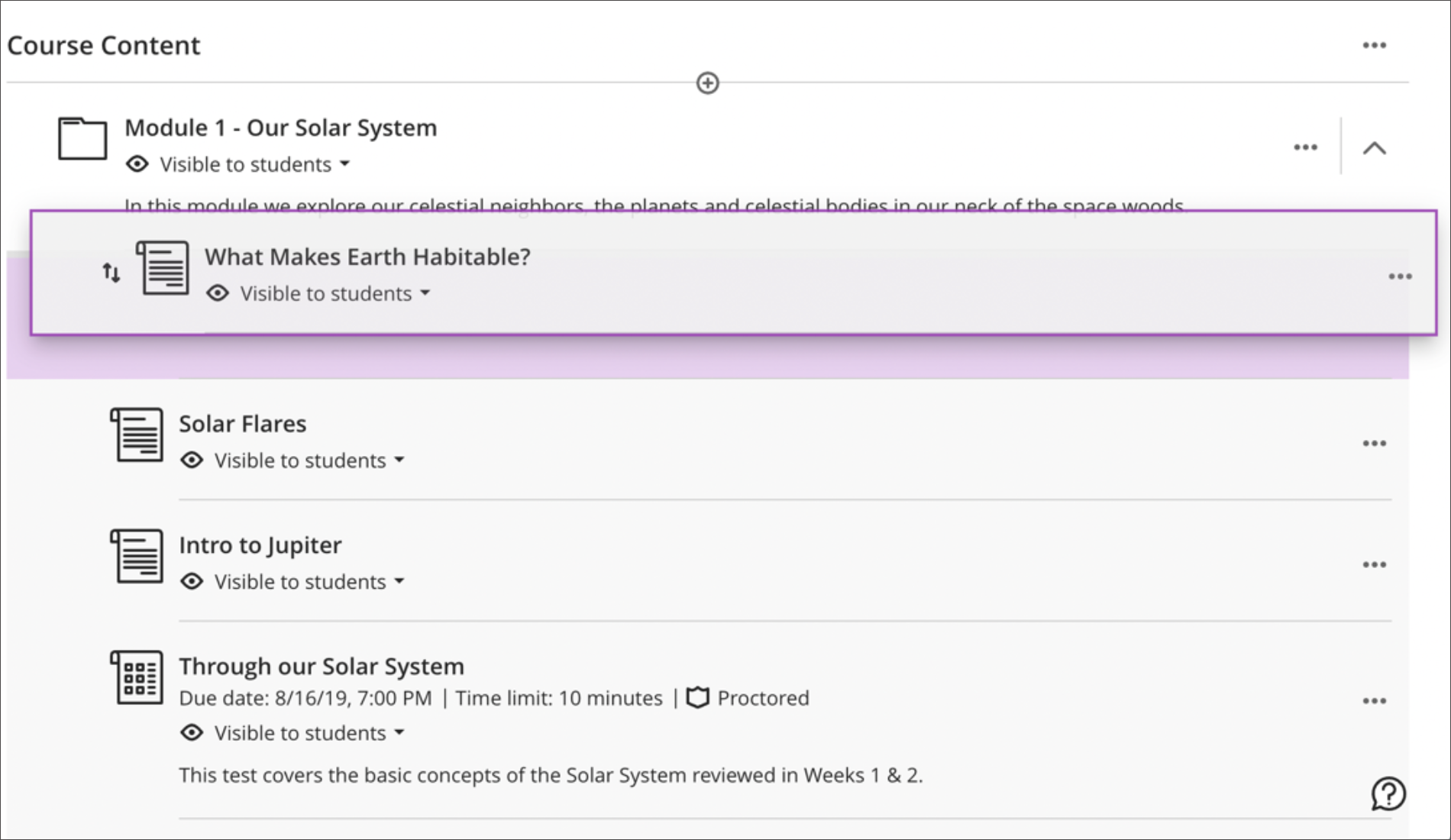Open the help chat bubble icon
1451x840 pixels.
[x=1388, y=793]
